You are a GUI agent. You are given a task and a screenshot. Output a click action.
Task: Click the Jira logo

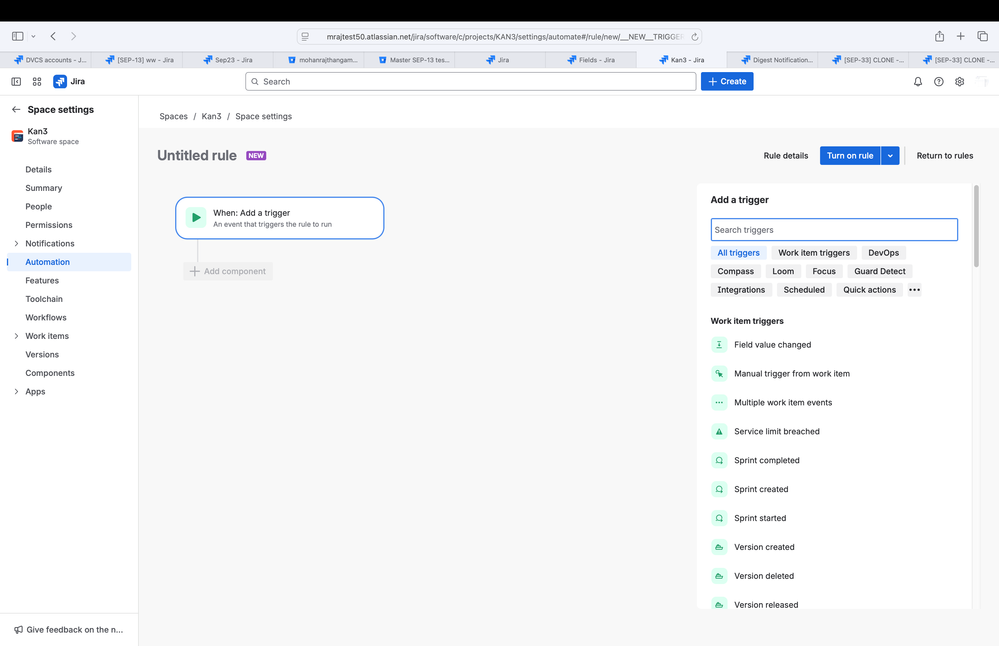coord(69,82)
